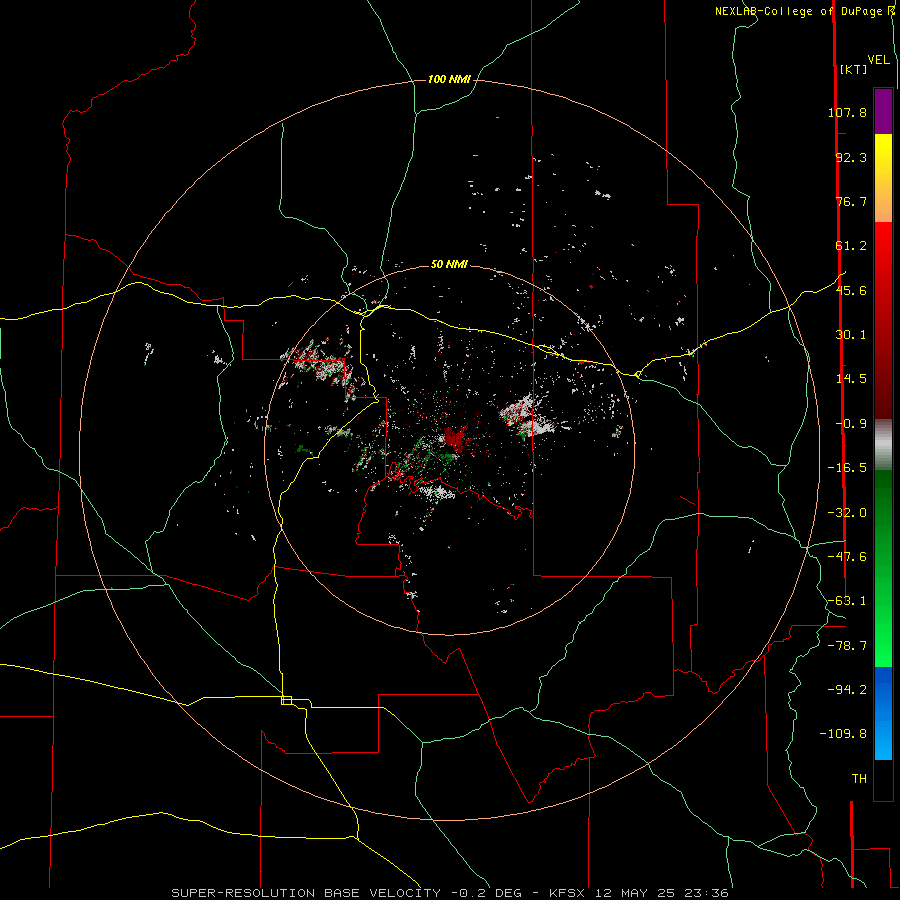Click the small yellow square highway marker
The image size is (900, 900).
point(286,700)
